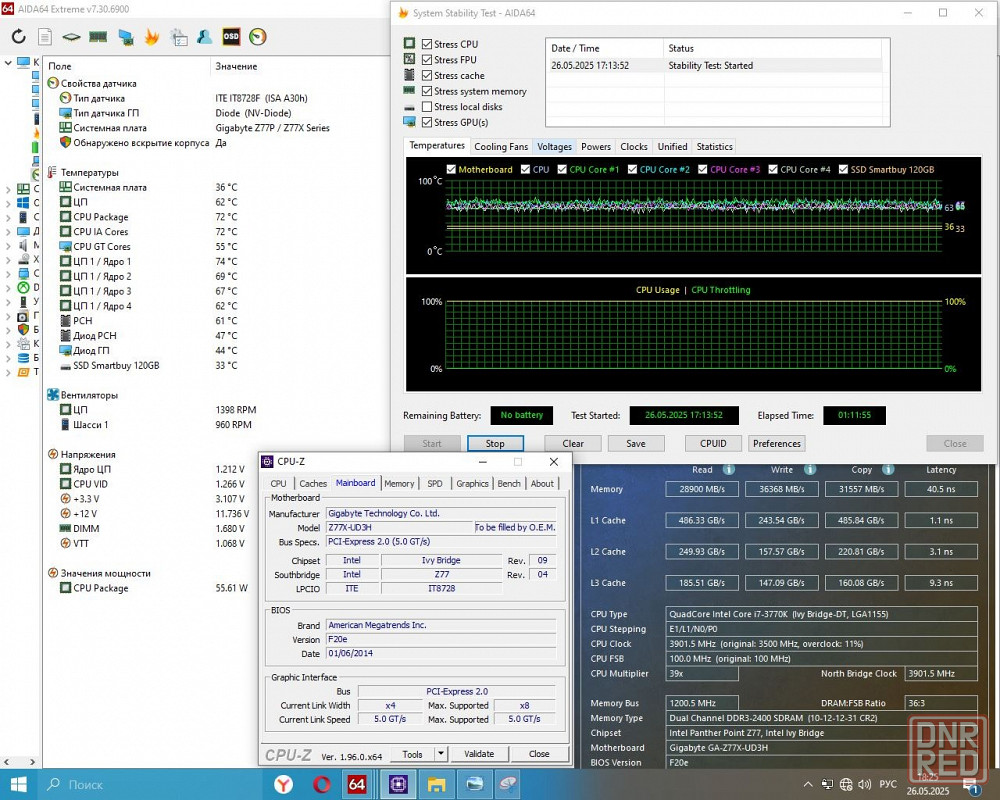Switch to the Voltages tab

pyautogui.click(x=554, y=147)
